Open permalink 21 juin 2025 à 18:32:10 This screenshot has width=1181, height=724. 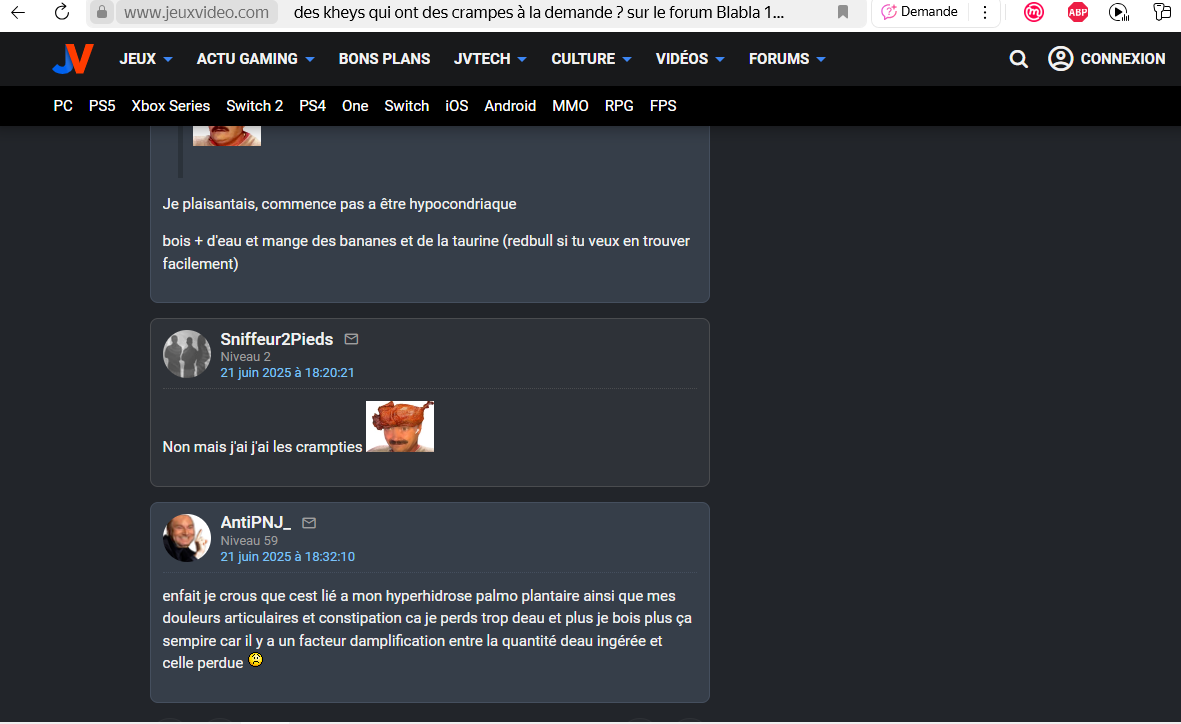[287, 557]
